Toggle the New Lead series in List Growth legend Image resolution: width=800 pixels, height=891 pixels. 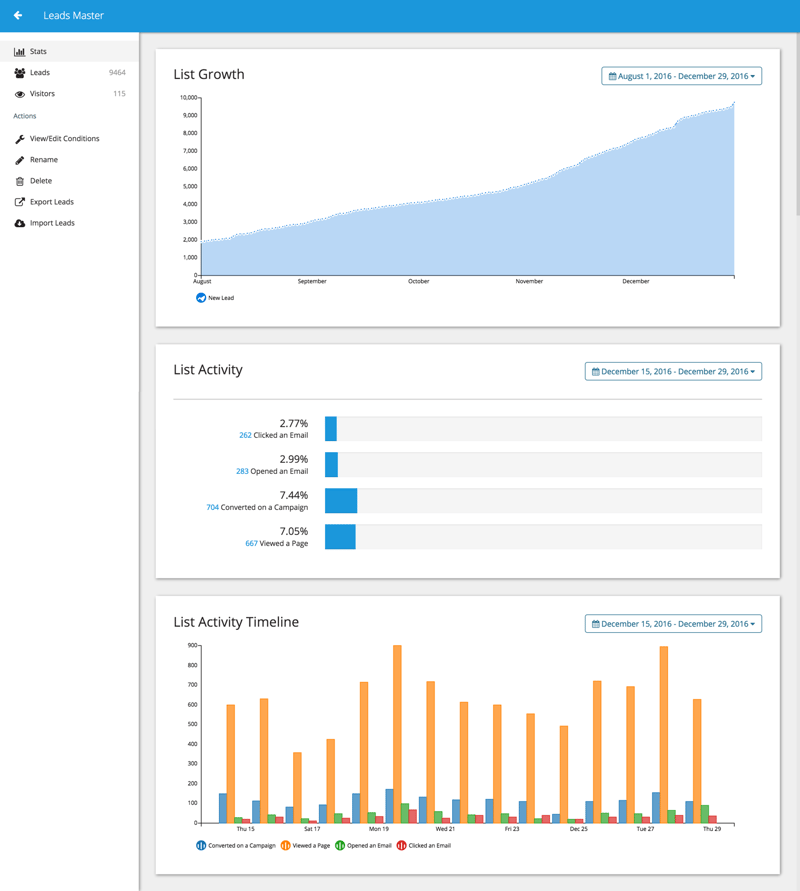[x=215, y=298]
